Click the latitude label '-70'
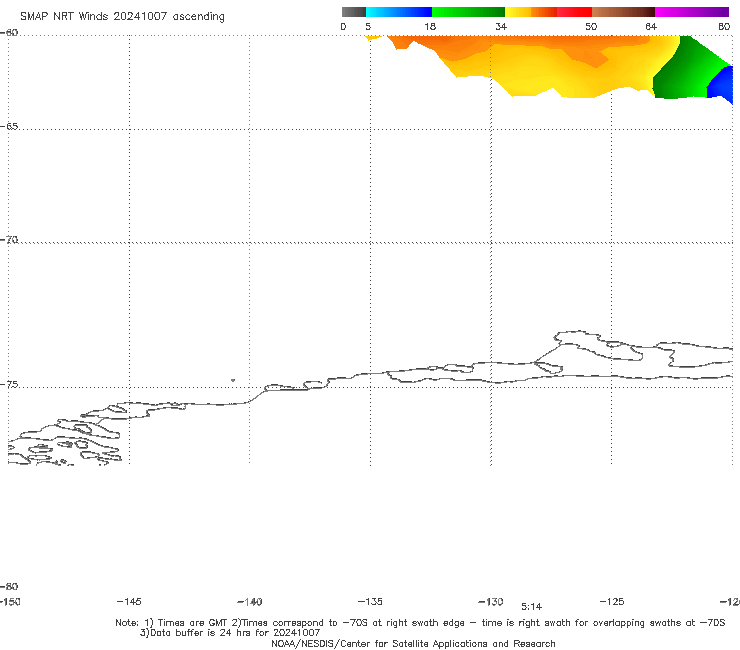 [x=9, y=240]
